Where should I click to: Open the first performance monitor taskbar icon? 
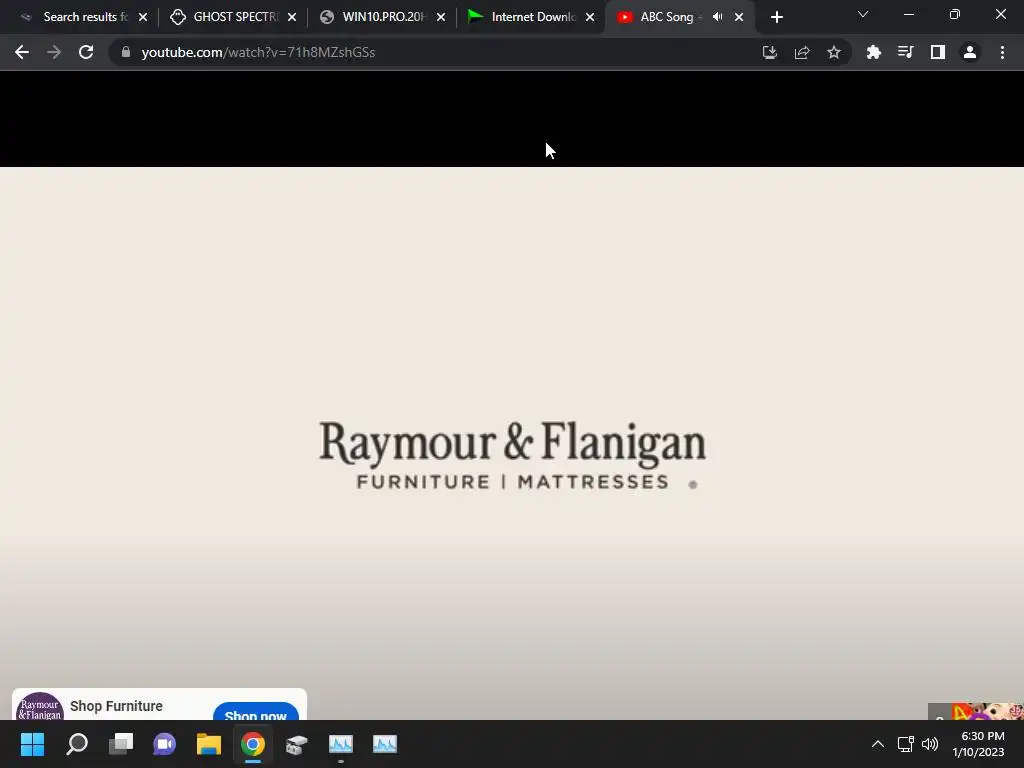point(341,744)
